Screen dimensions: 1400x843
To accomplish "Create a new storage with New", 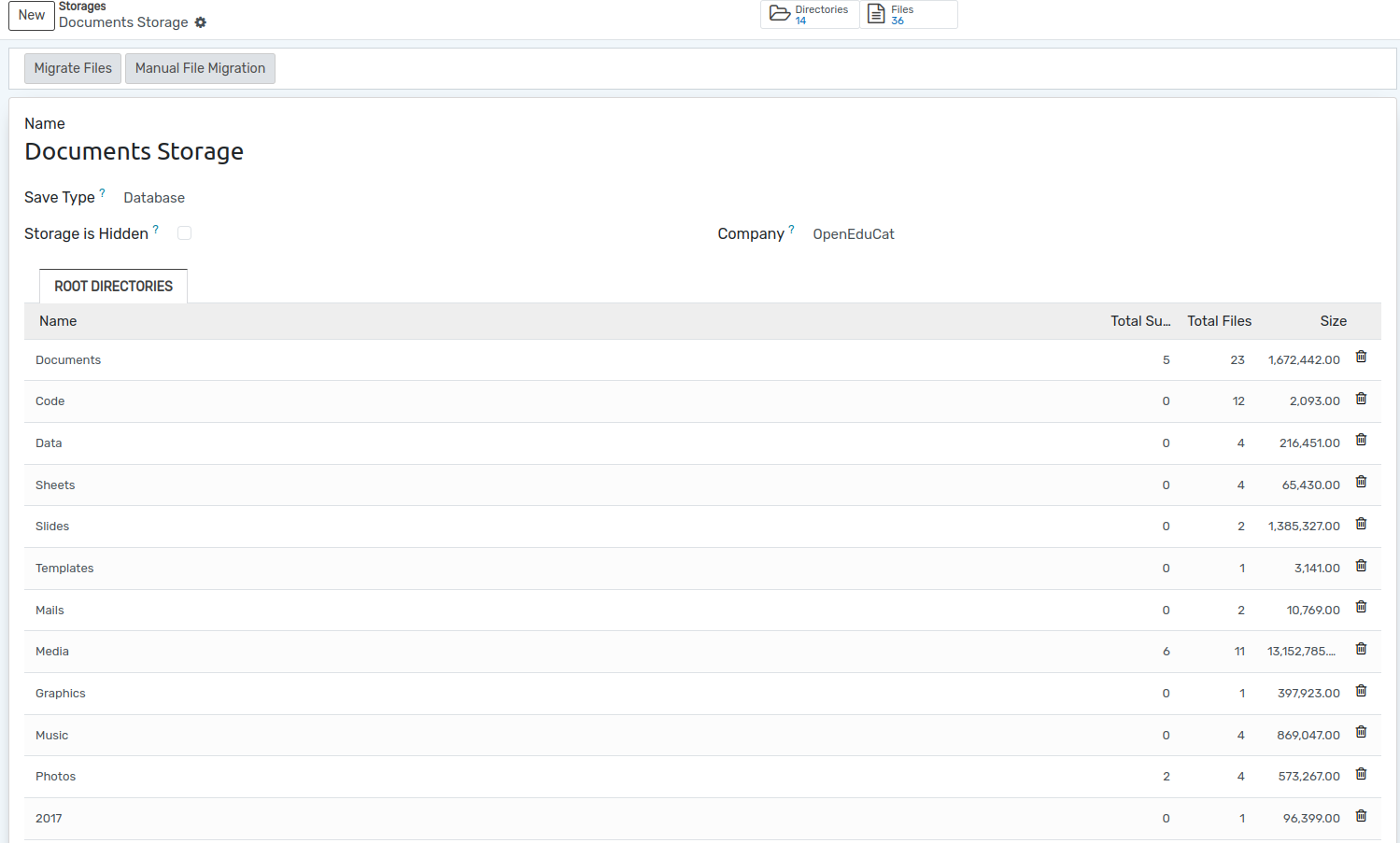I will 32,15.
